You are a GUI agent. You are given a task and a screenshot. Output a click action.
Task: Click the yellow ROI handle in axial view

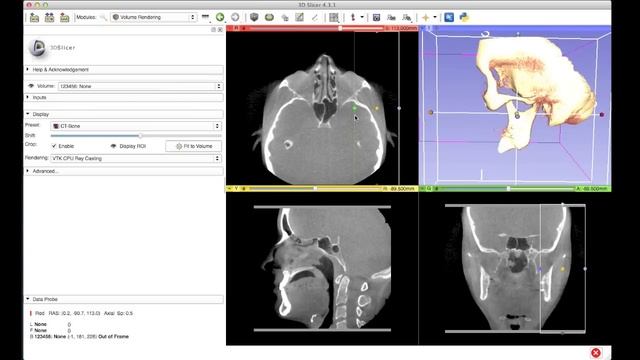(377, 108)
